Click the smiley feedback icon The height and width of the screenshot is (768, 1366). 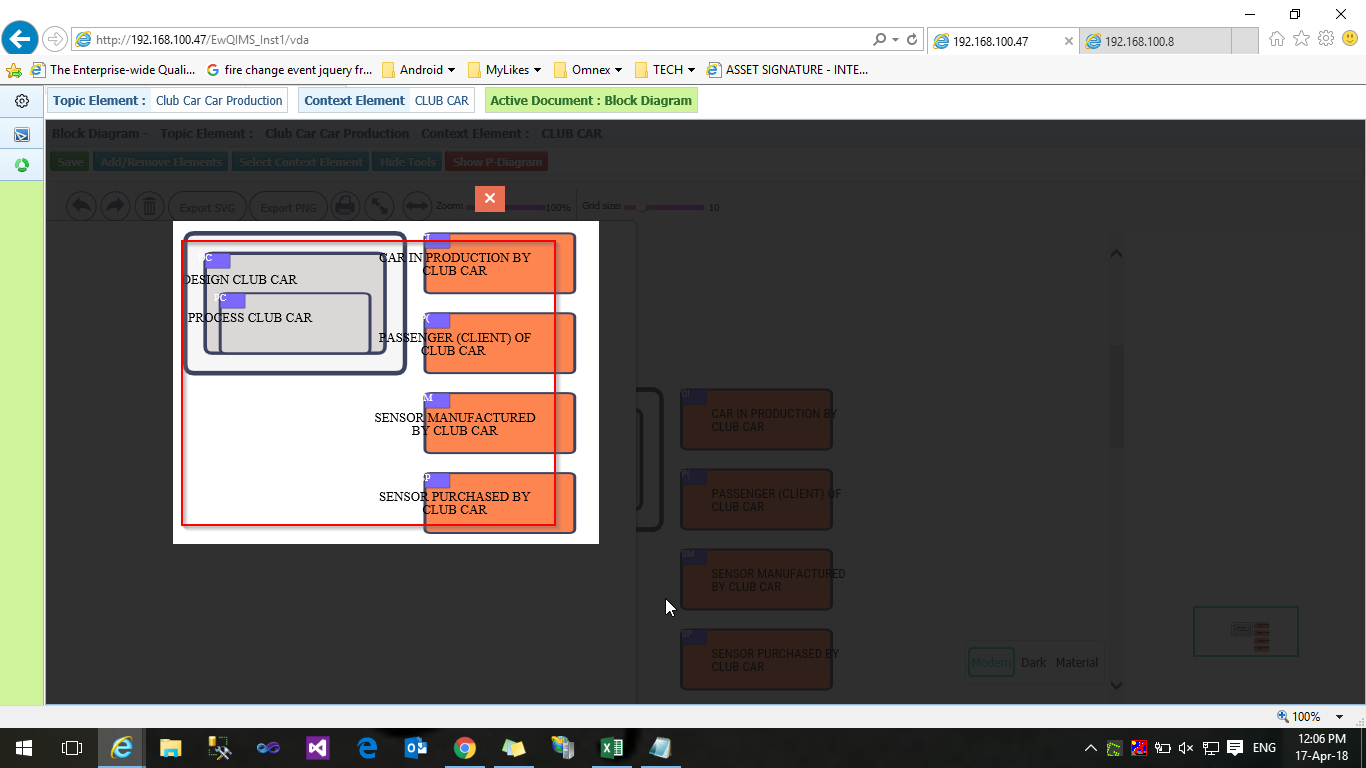coord(1350,39)
